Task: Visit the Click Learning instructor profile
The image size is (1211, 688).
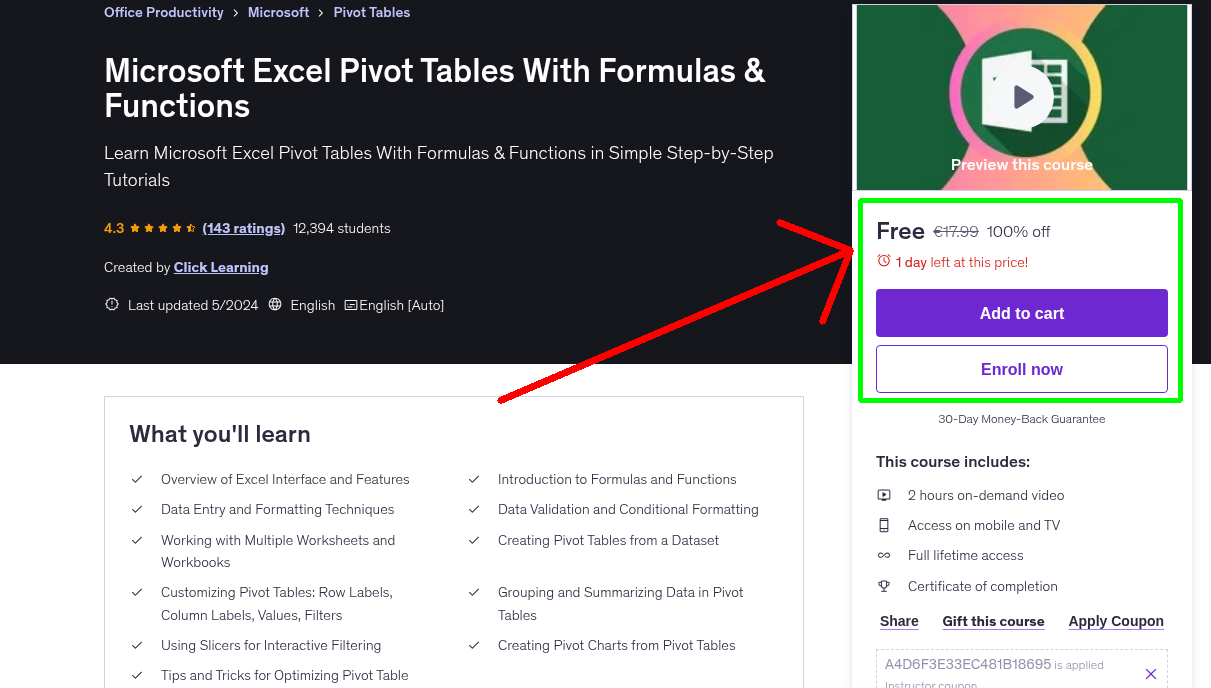Action: pyautogui.click(x=221, y=267)
